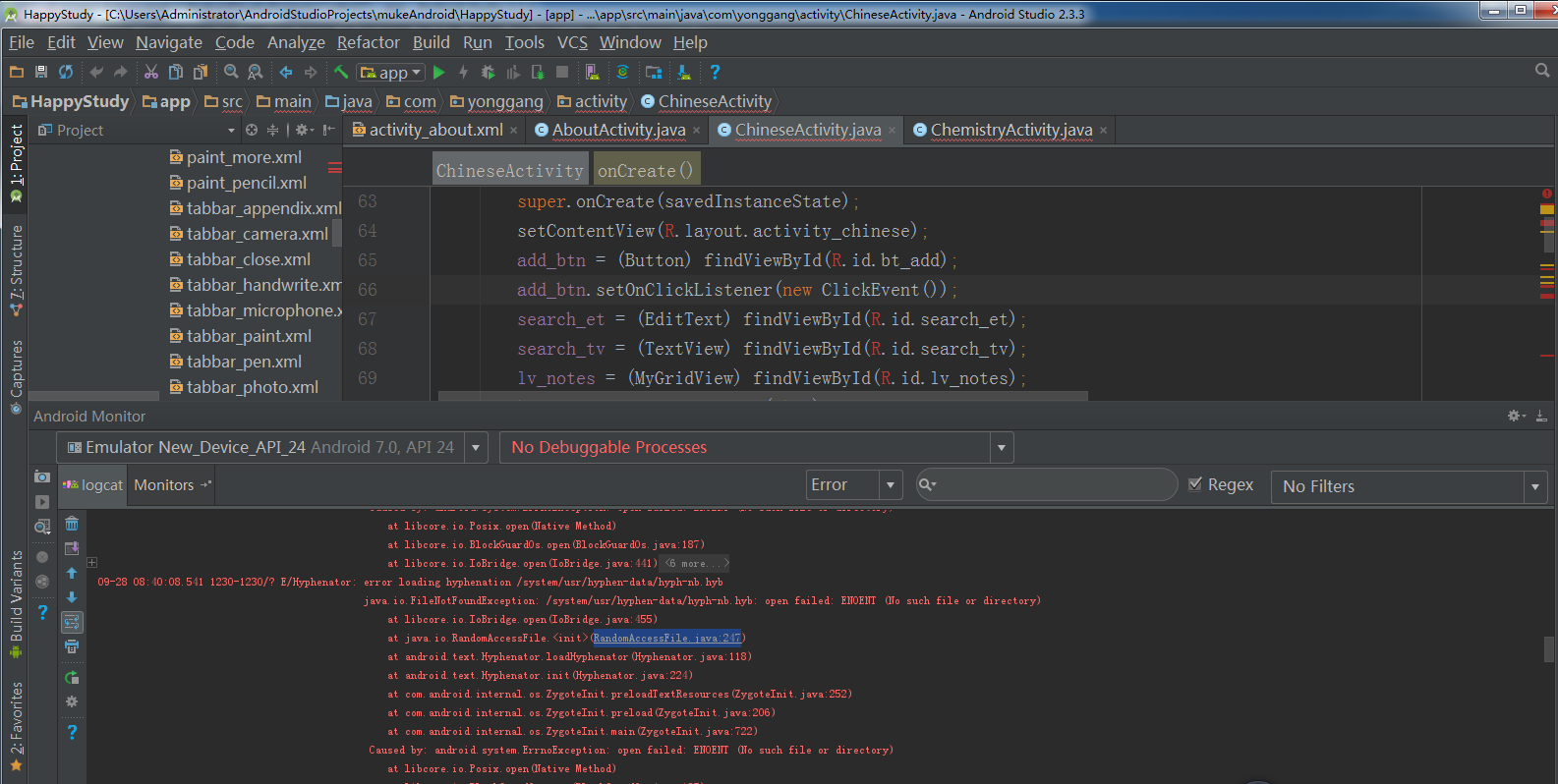Image resolution: width=1558 pixels, height=784 pixels.
Task: Click Scroll from Source target icon in Project panel
Action: [x=252, y=130]
